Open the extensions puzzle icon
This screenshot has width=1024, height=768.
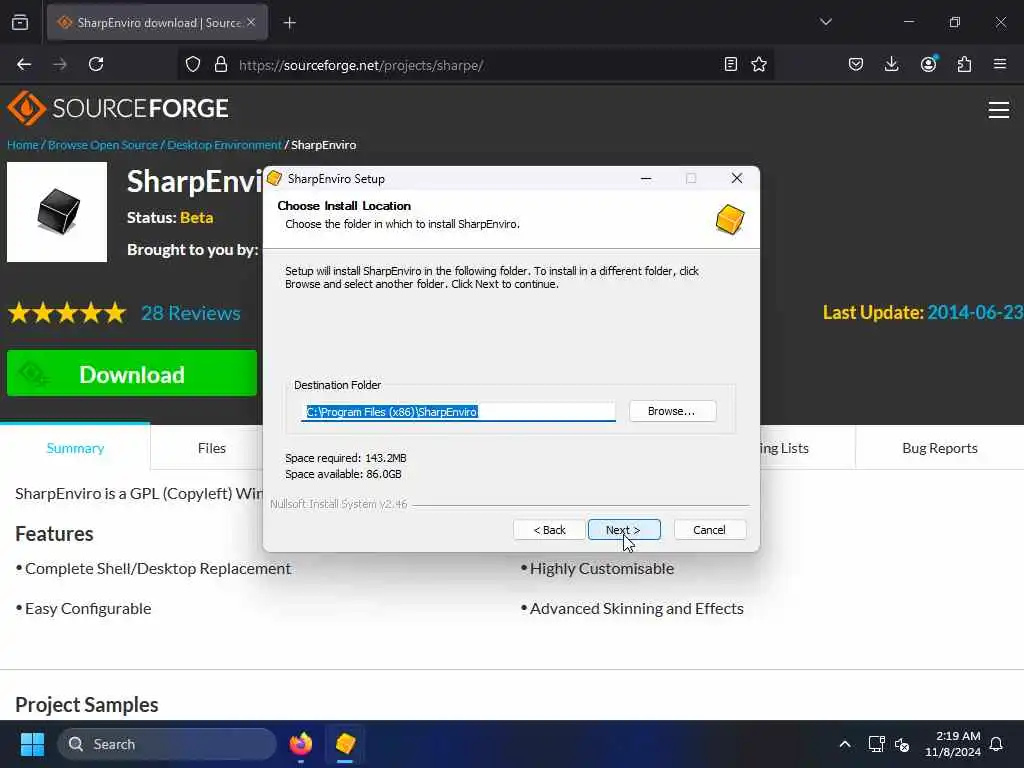[964, 64]
